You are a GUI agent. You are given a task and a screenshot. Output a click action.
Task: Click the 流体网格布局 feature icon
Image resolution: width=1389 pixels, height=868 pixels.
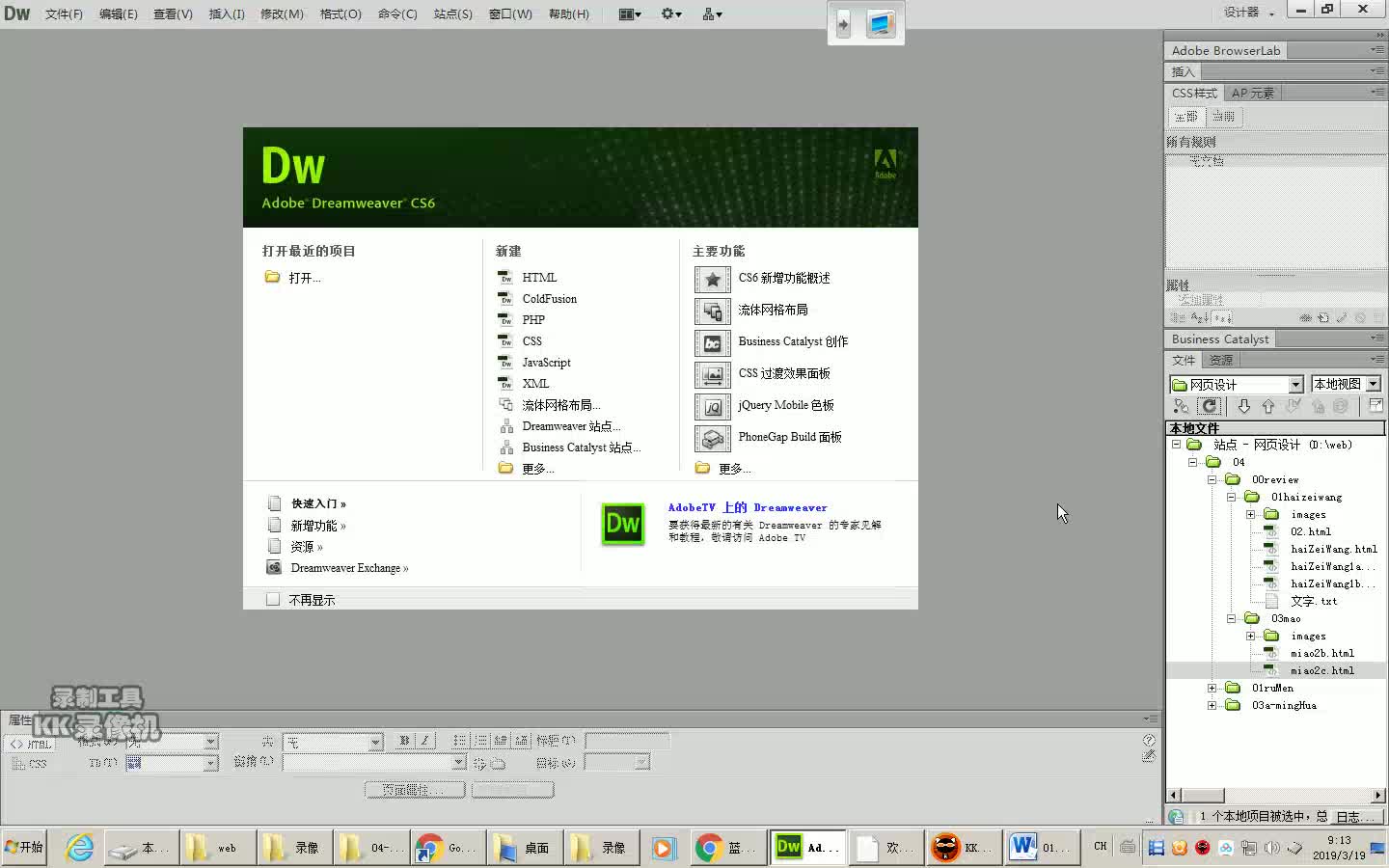712,311
